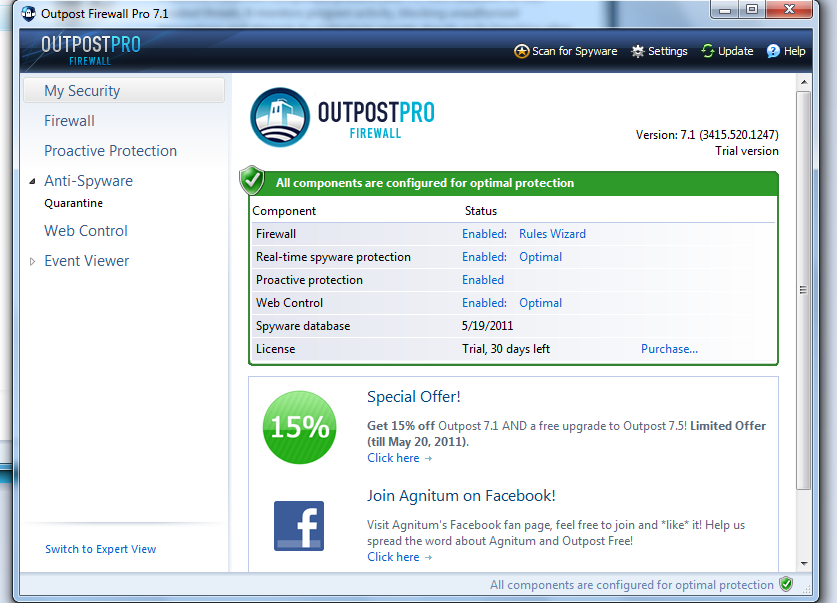
Task: Click the status bar shield icon
Action: coord(786,584)
